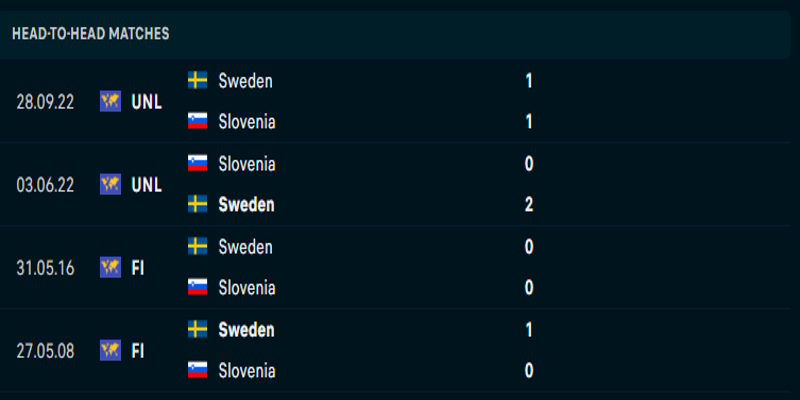The height and width of the screenshot is (400, 800).
Task: Click Sweden flag in the 28.09.22 match
Action: click(198, 80)
